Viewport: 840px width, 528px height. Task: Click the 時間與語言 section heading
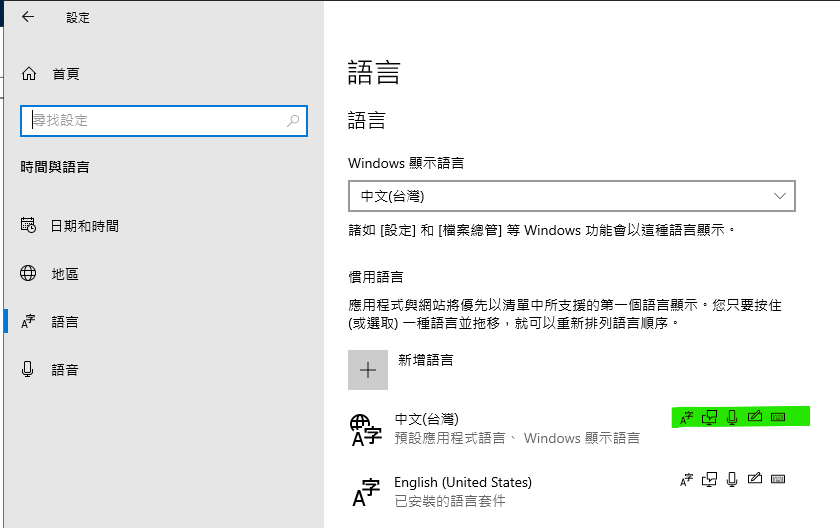click(x=55, y=167)
